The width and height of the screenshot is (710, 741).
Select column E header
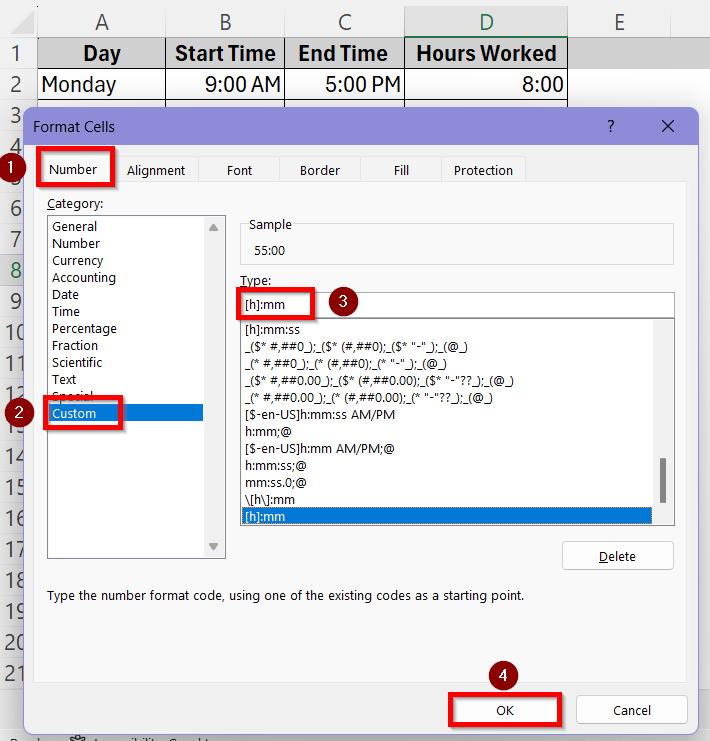point(619,22)
